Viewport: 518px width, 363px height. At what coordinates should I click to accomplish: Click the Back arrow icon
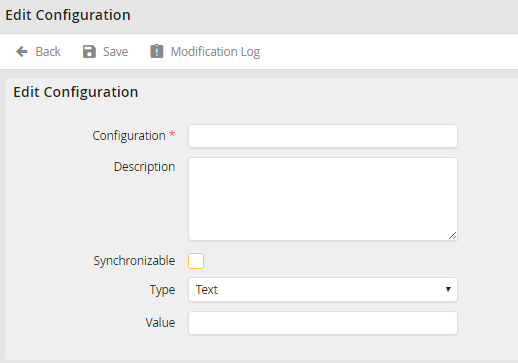tap(22, 52)
